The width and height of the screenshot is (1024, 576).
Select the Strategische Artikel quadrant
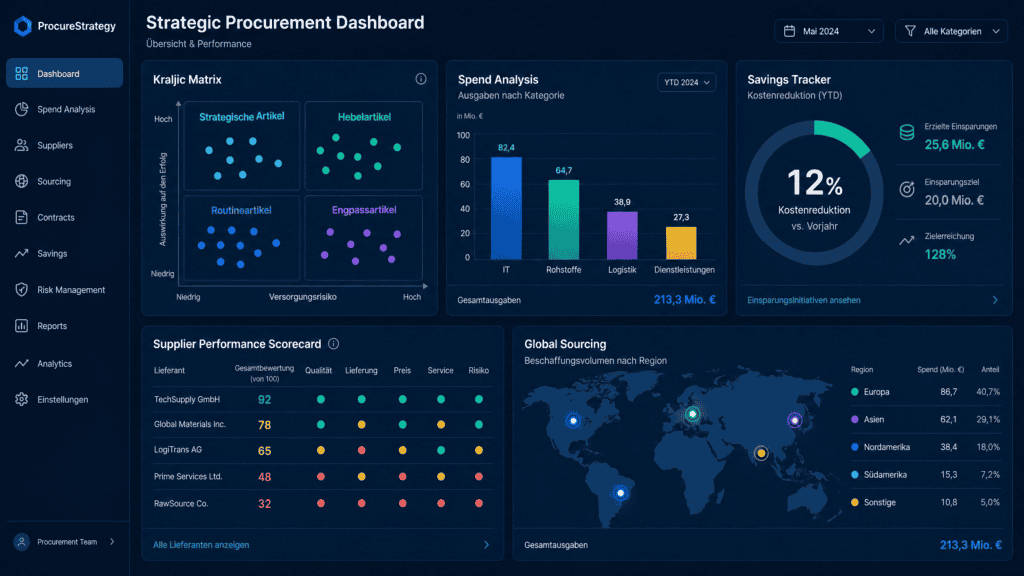point(242,146)
